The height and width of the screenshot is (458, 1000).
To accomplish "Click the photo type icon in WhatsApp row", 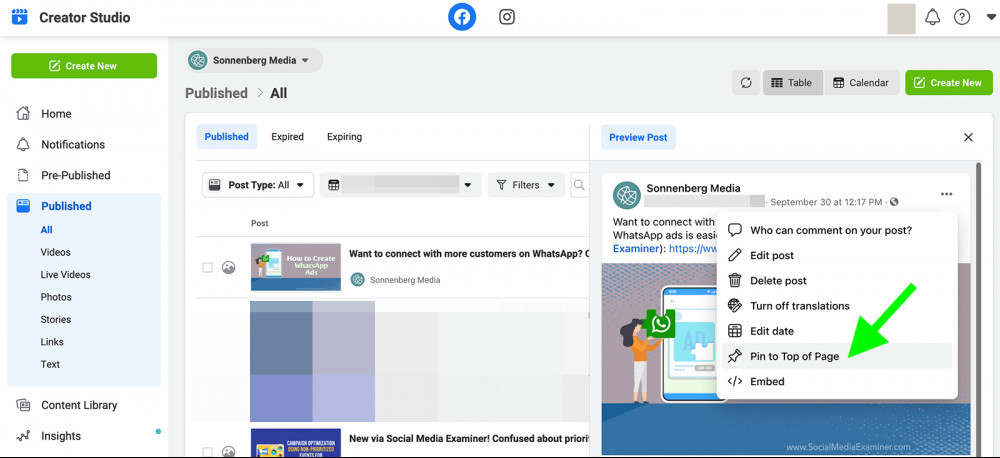I will 228,268.
